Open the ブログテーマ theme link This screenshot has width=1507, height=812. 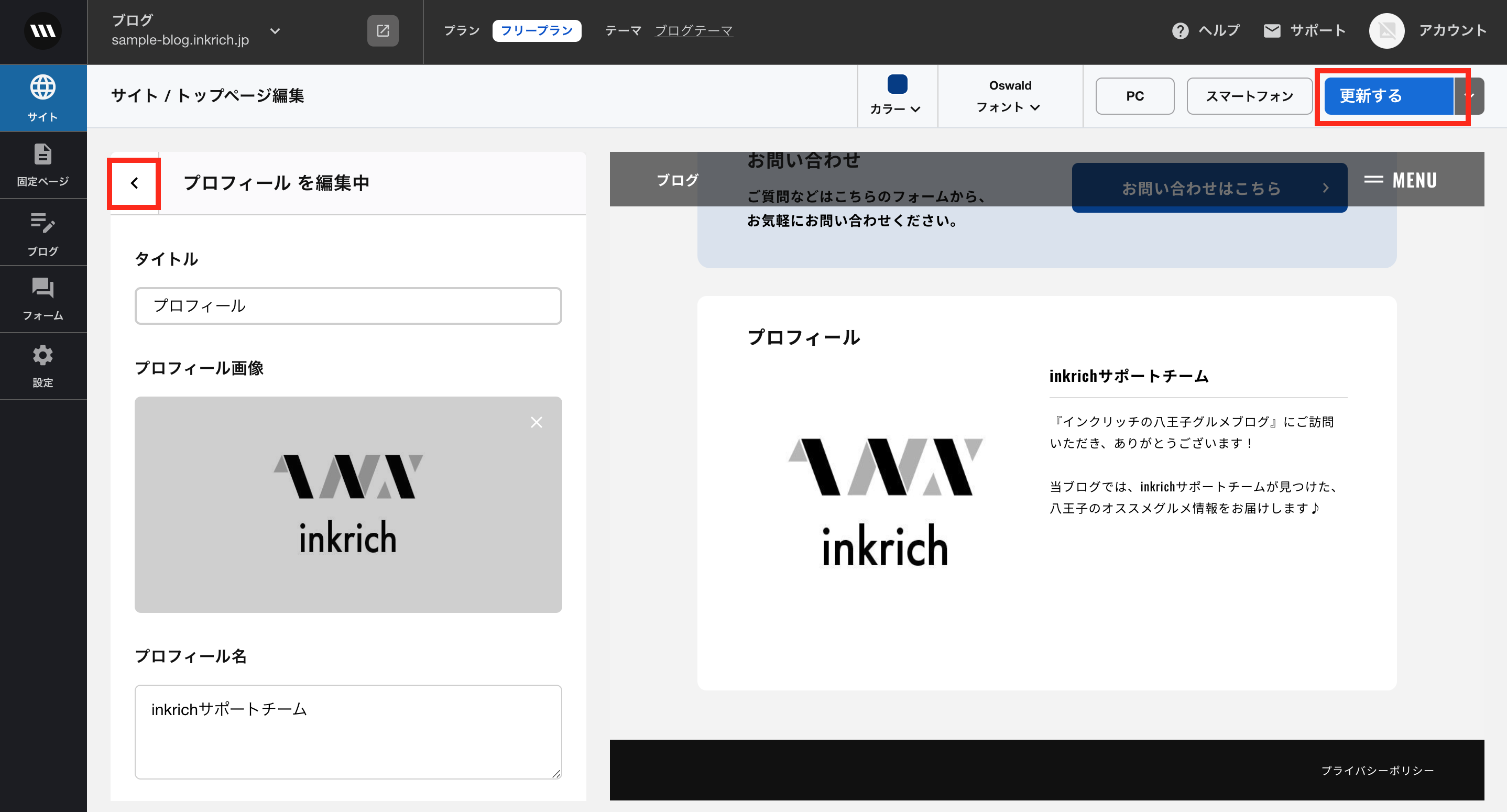click(693, 30)
